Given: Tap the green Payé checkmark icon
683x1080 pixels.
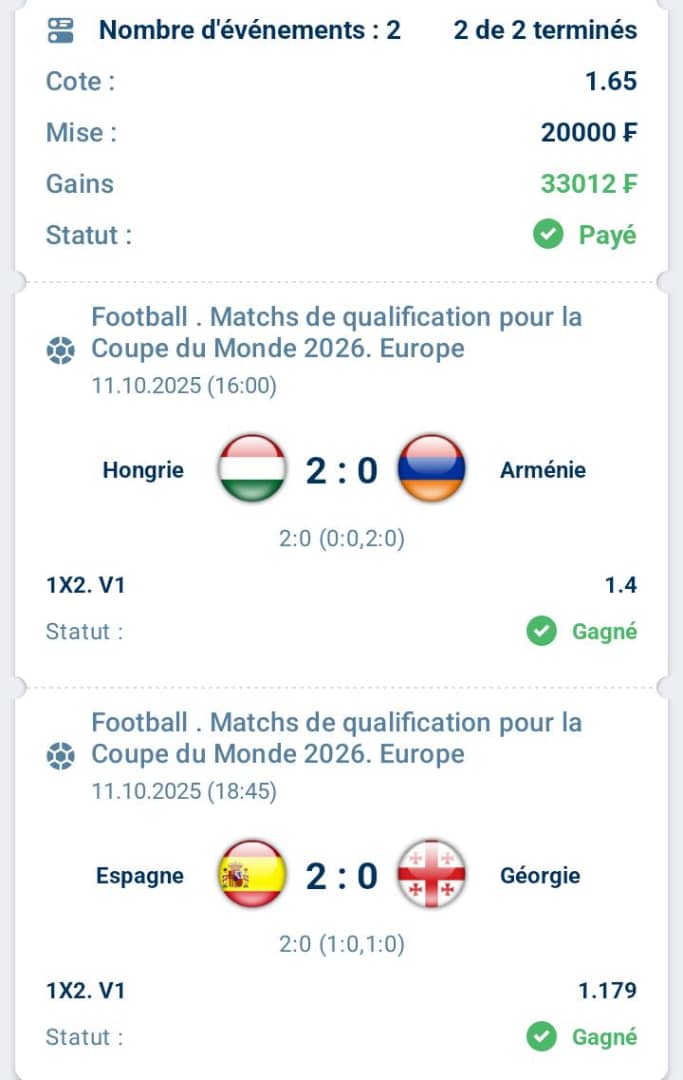Looking at the screenshot, I should tap(546, 236).
